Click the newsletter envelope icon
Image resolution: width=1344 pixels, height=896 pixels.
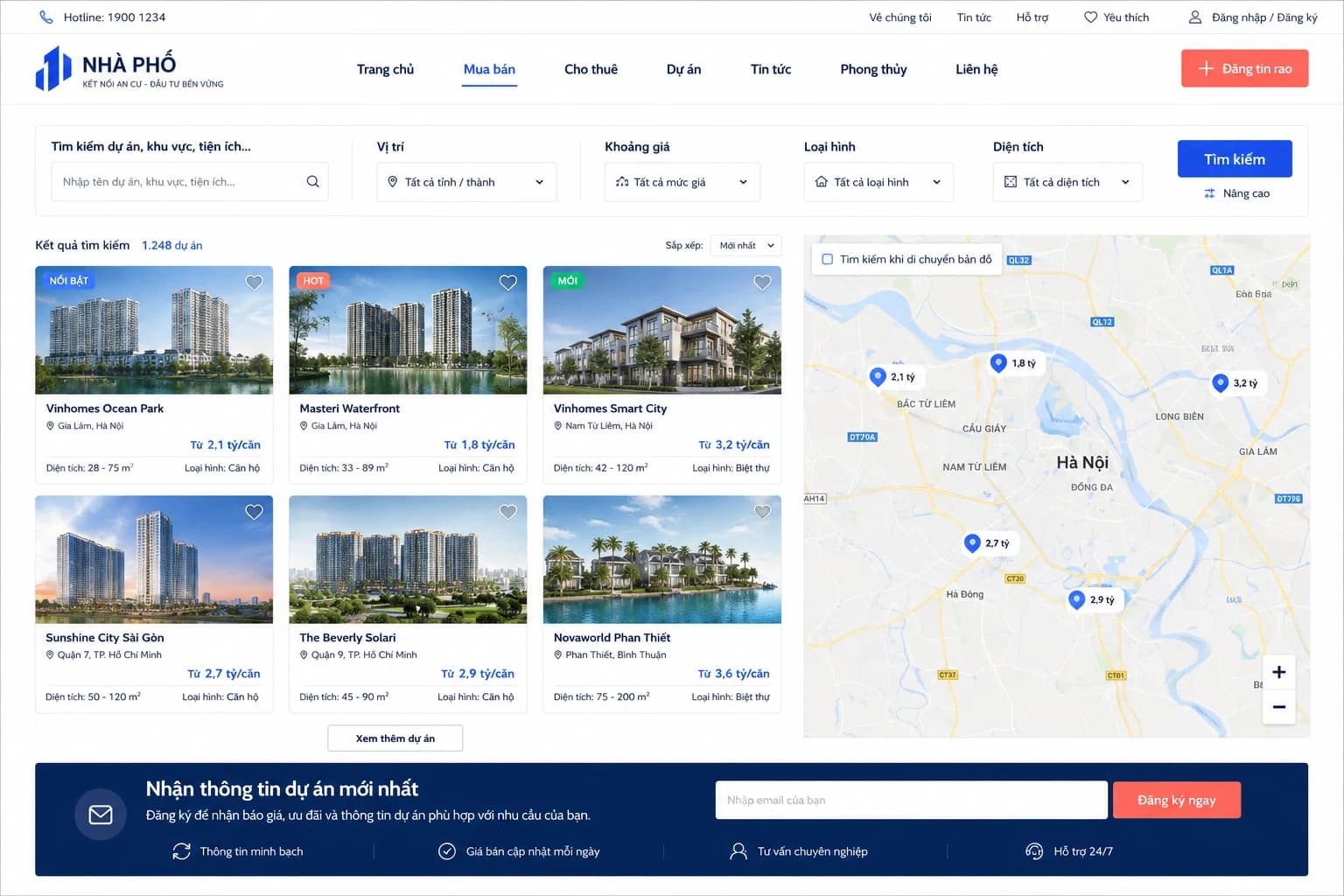click(101, 815)
